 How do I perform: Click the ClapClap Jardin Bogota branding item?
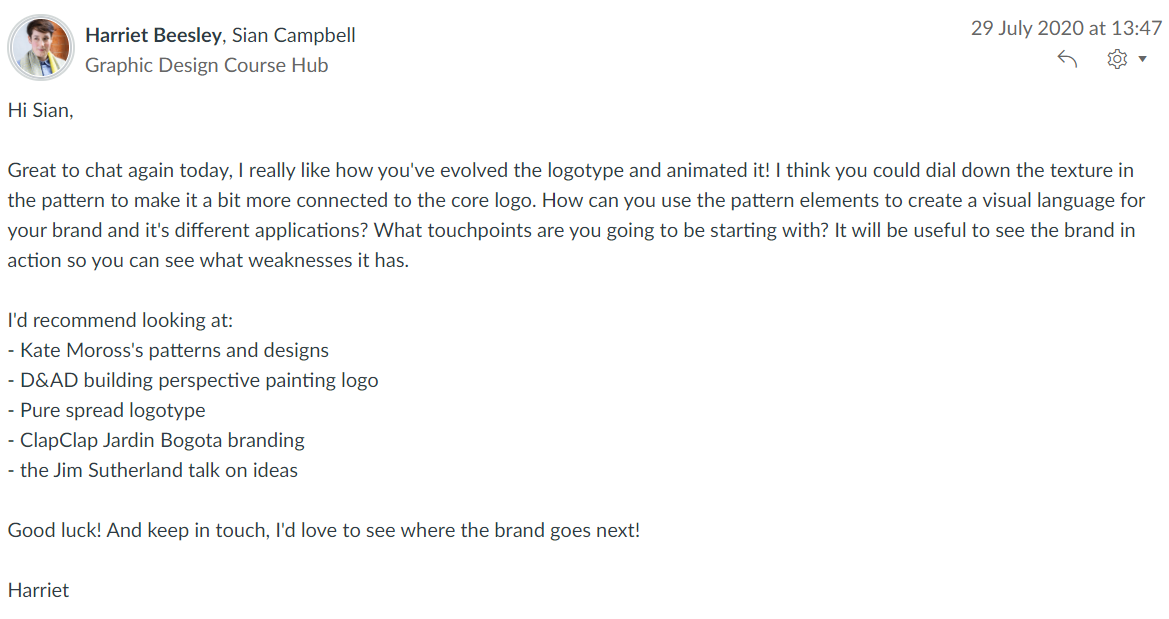point(156,440)
